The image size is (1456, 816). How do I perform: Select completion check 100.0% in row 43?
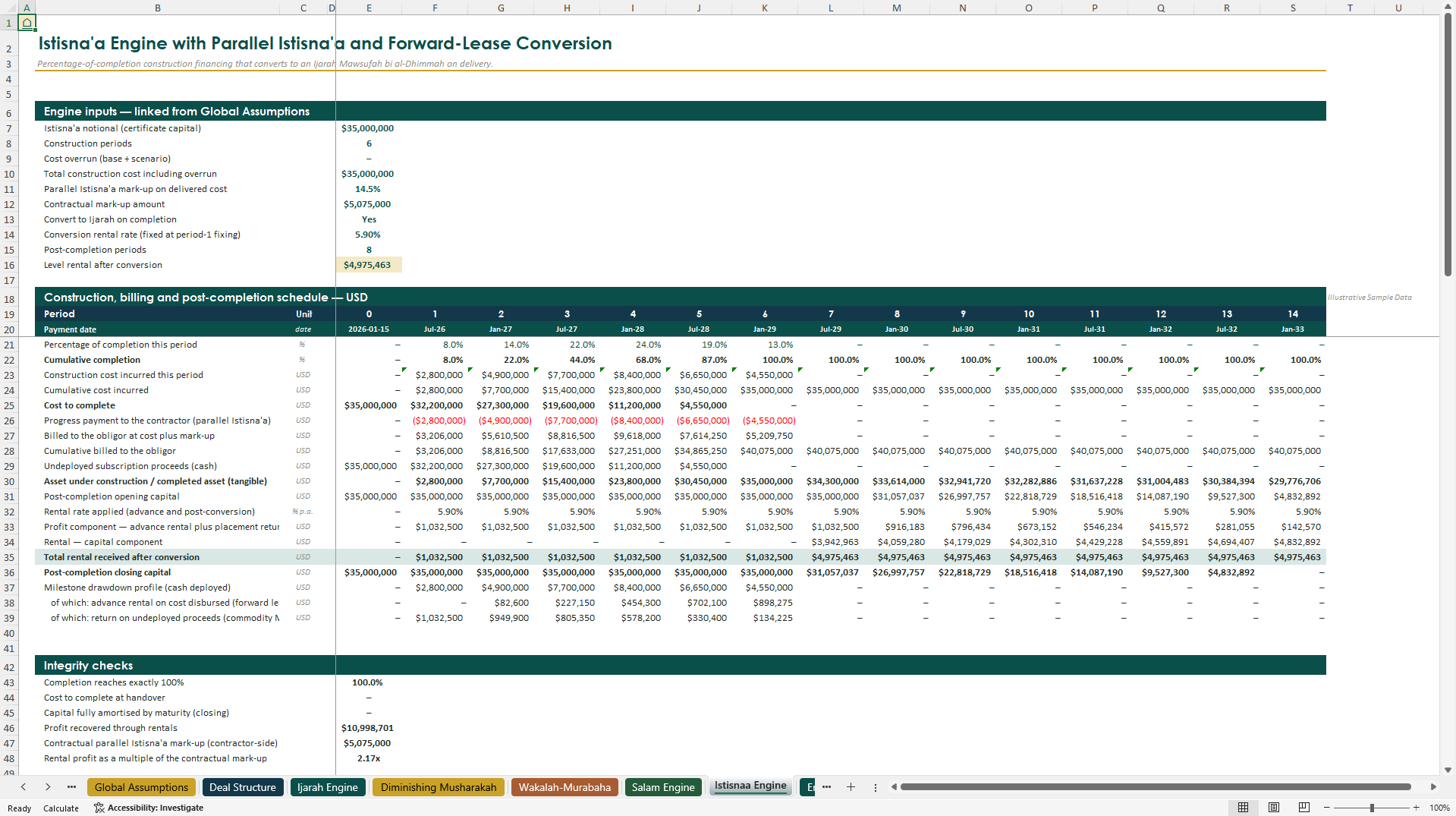click(369, 682)
